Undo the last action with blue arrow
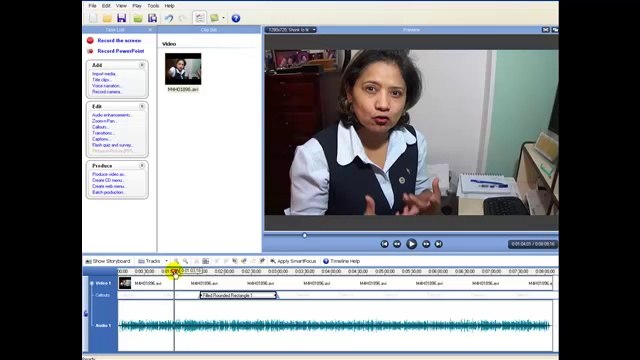 tap(169, 18)
